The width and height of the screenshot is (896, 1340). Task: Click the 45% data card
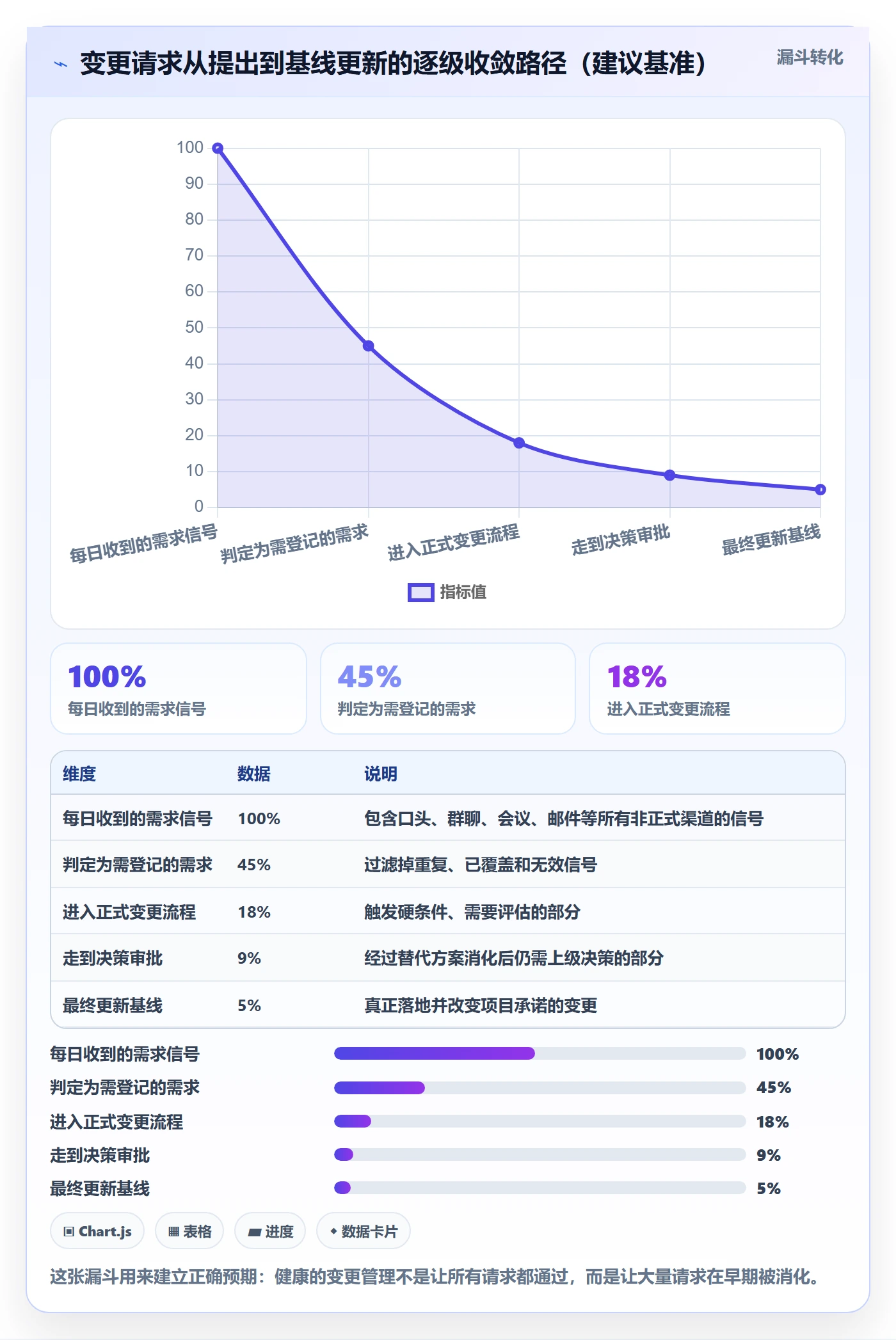click(448, 689)
